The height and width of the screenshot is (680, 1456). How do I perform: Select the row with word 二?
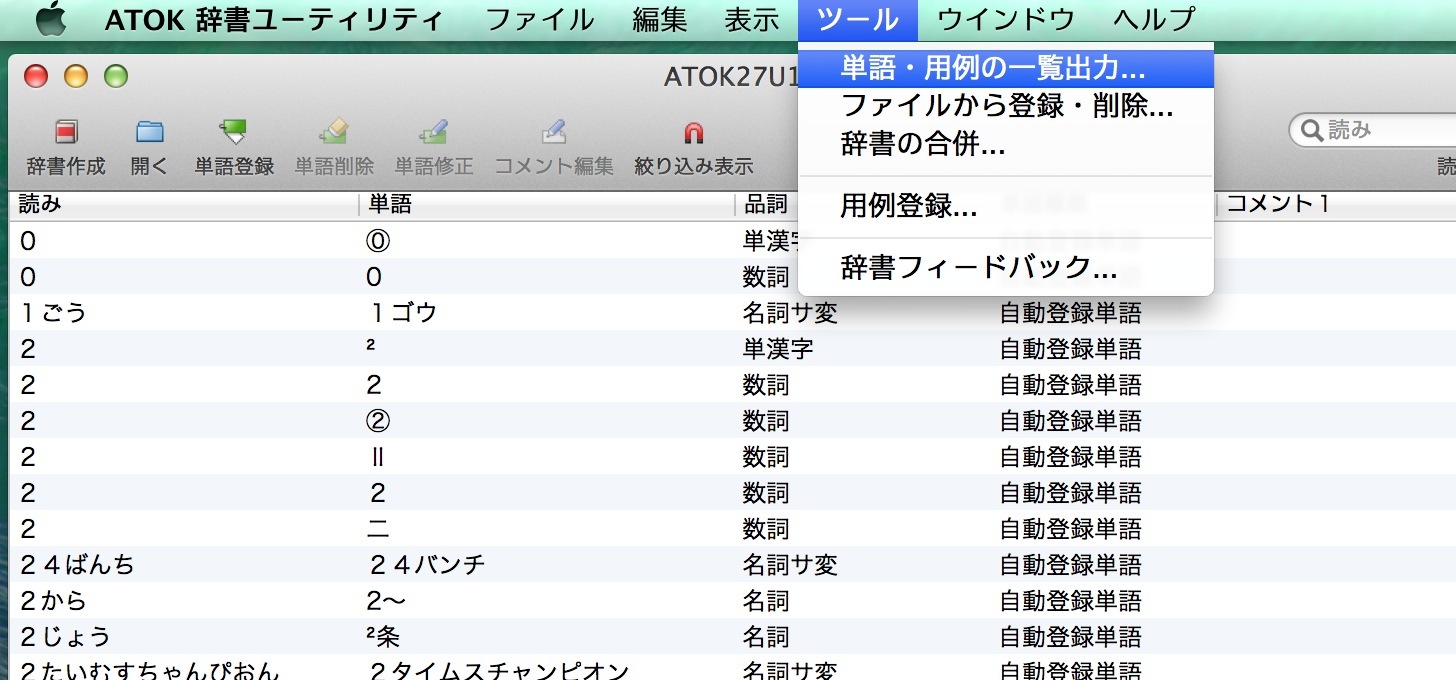point(732,529)
